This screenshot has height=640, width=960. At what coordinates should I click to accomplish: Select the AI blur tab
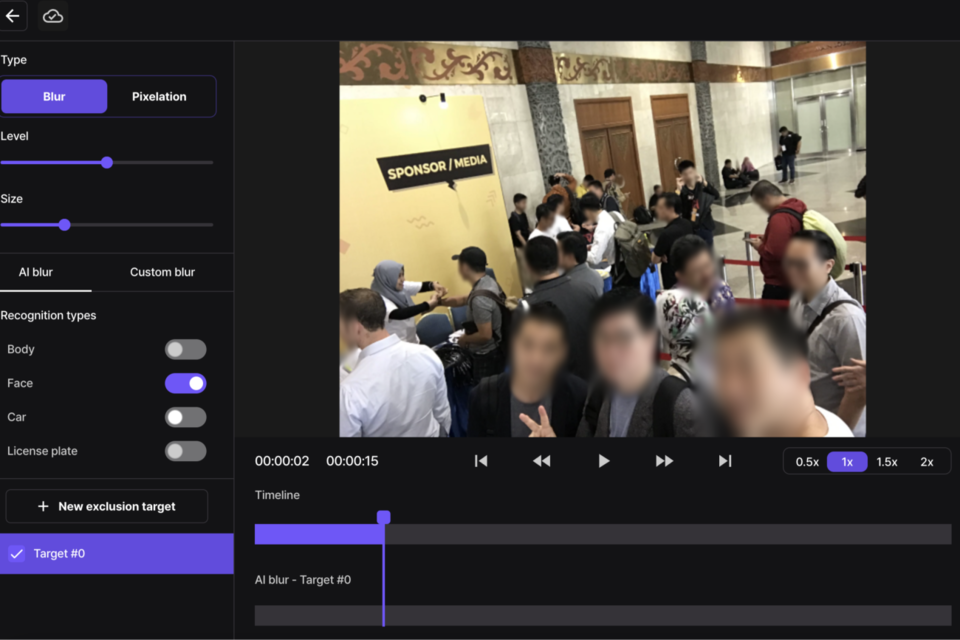[36, 272]
